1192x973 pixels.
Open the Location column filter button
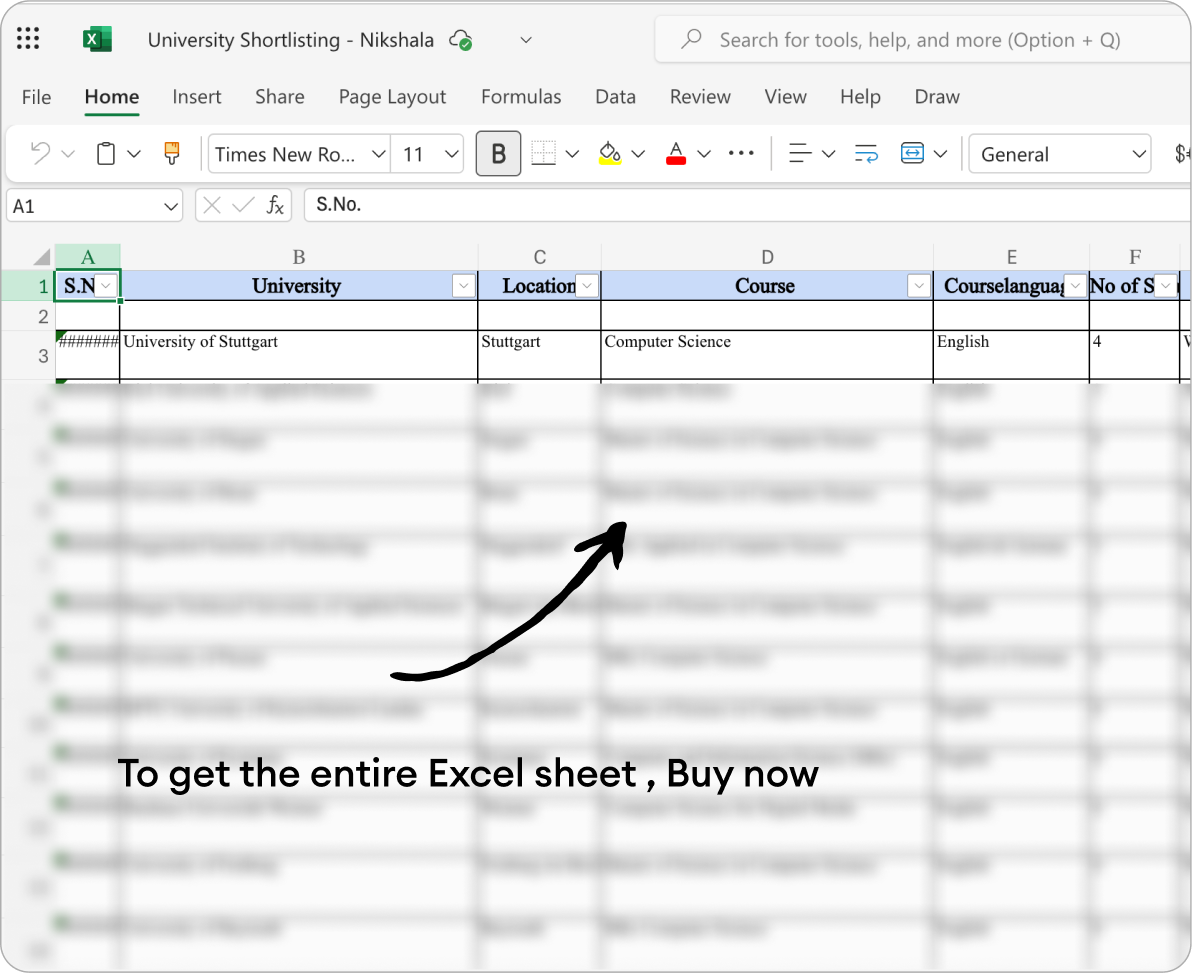pos(587,286)
